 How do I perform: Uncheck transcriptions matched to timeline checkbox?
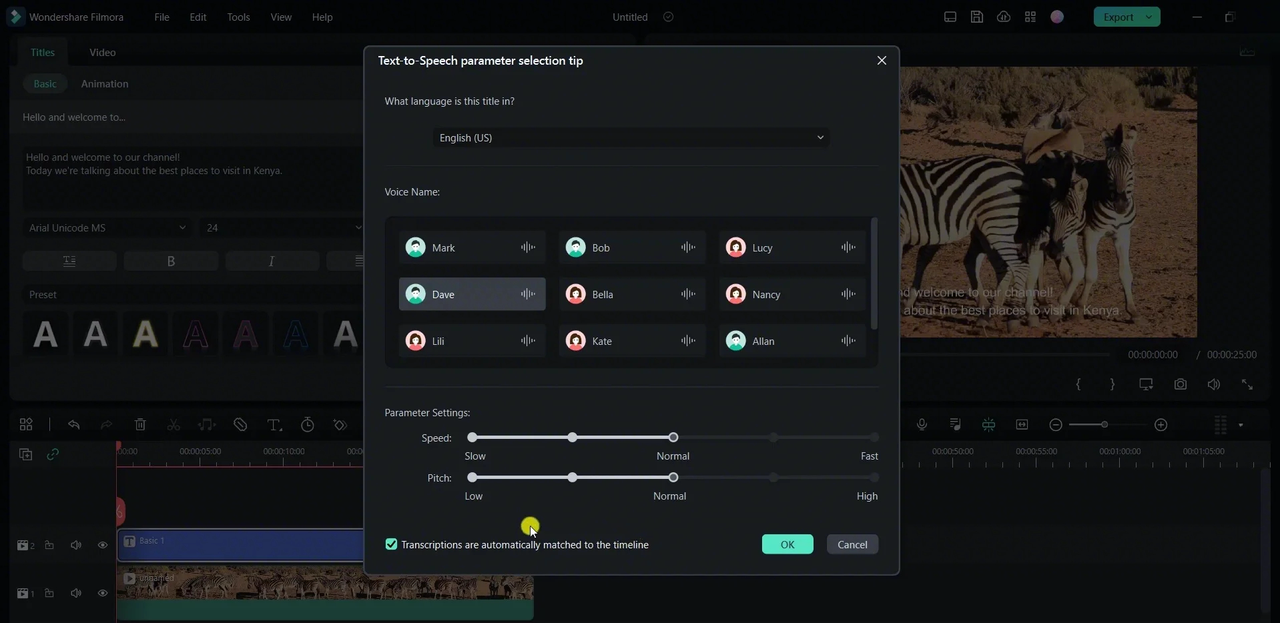click(x=391, y=544)
